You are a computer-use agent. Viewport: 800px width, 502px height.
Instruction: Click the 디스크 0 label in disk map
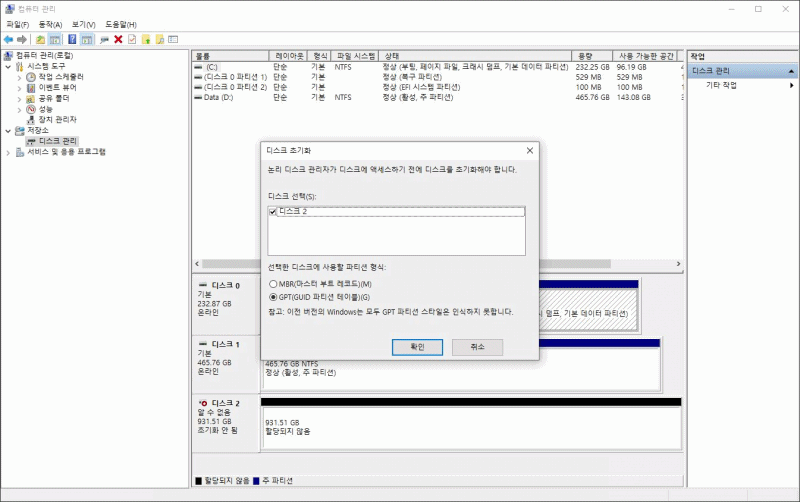(225, 285)
